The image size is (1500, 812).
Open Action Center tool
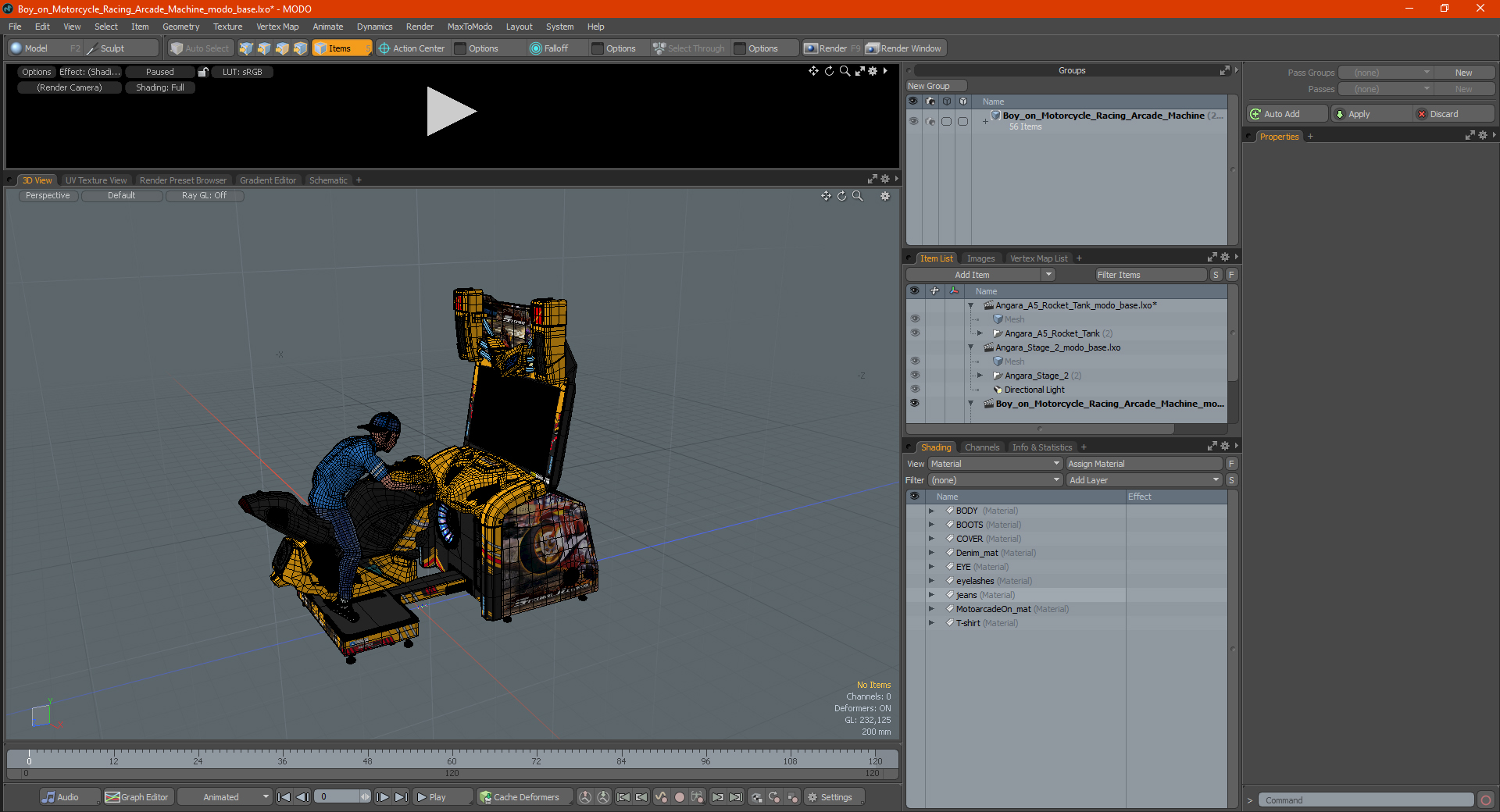point(412,48)
